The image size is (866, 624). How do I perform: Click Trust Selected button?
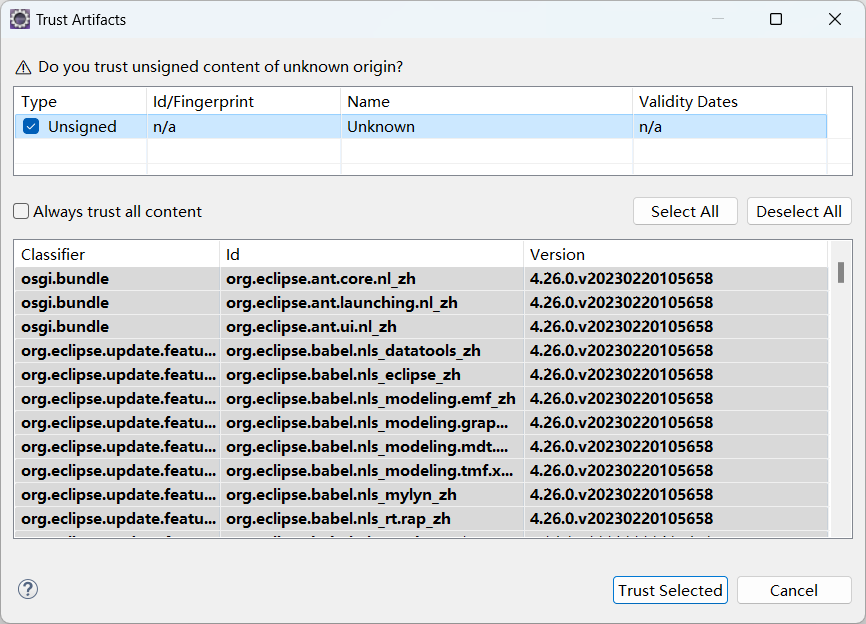(x=670, y=590)
